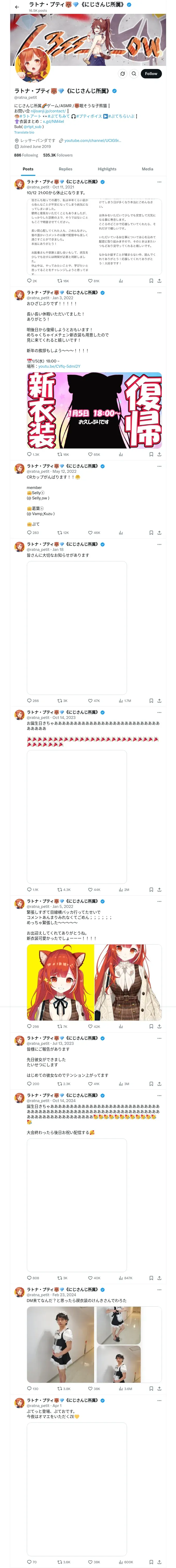Click the Grok icon beside the search button
176x1568 pixels.
click(123, 74)
